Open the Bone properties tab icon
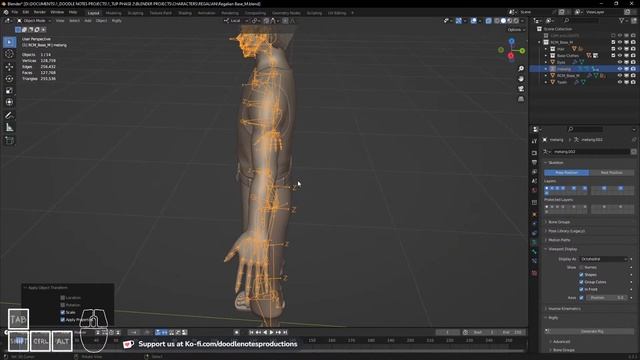 pyautogui.click(x=534, y=251)
